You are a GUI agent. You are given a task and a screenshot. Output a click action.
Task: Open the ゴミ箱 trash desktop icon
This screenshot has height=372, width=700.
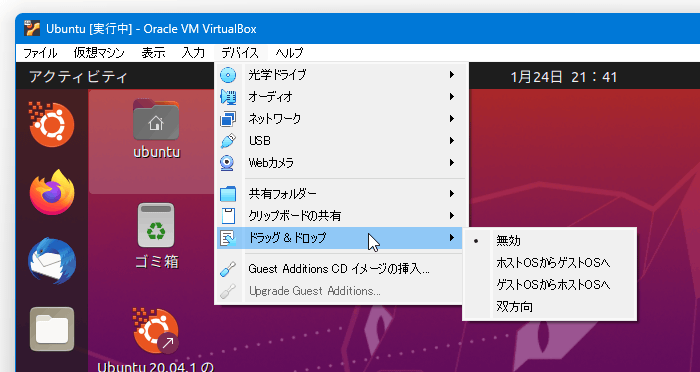(156, 236)
